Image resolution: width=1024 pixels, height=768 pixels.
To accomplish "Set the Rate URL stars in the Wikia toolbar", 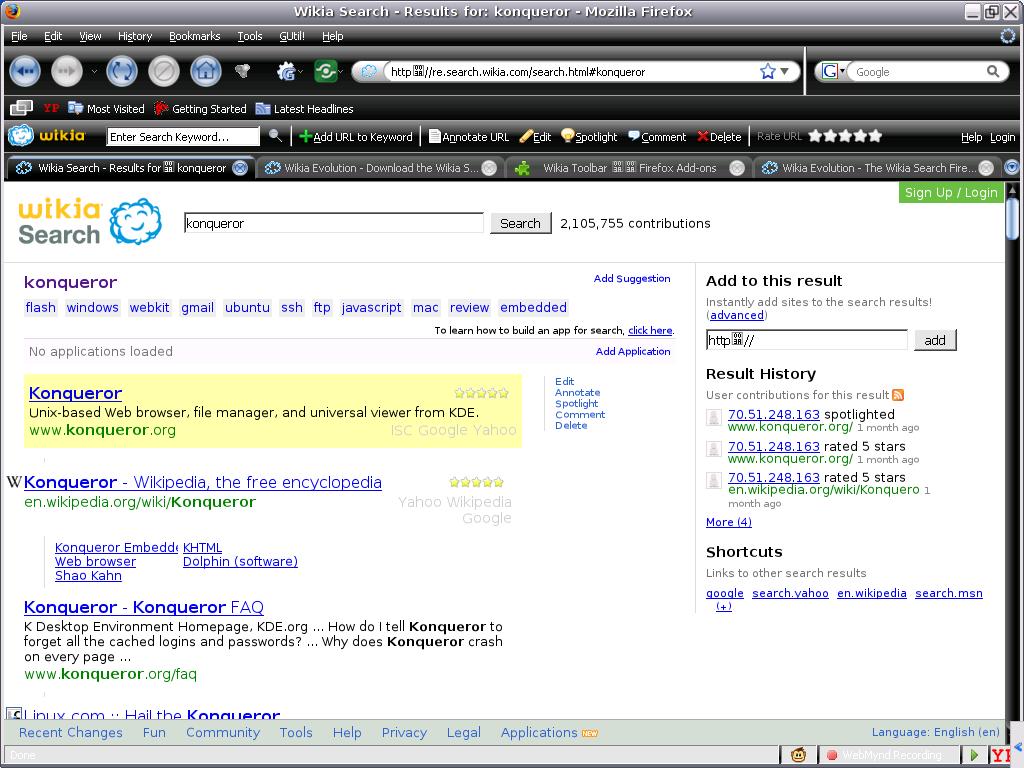I will [845, 136].
